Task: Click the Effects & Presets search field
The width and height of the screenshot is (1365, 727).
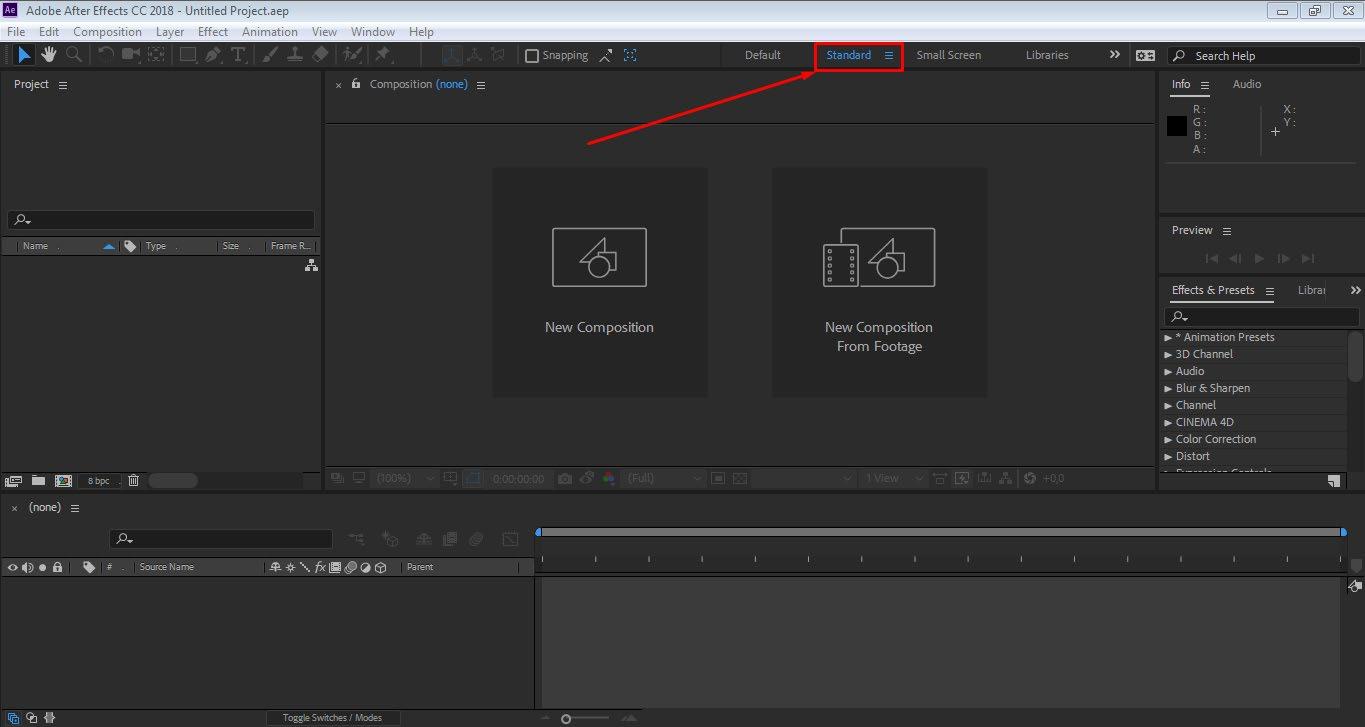Action: pos(1262,317)
